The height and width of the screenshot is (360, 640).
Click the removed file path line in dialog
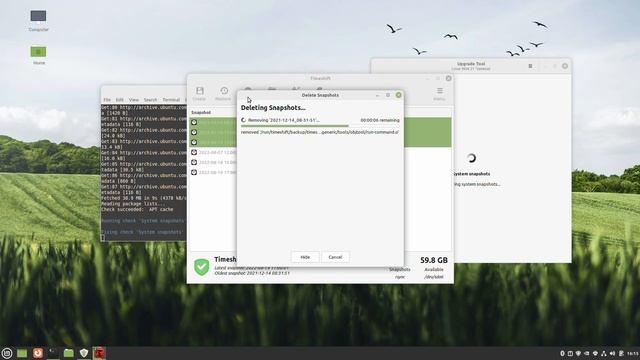[320, 132]
